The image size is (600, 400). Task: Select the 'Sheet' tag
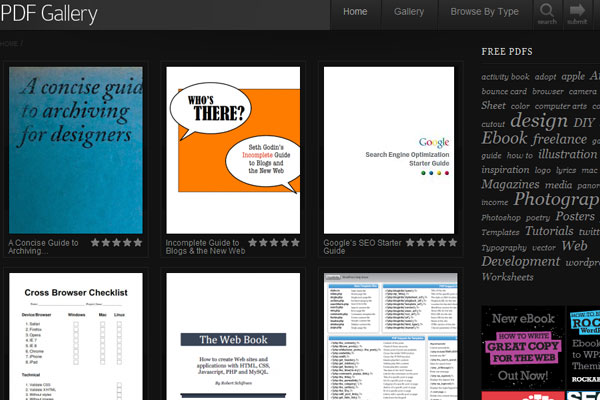click(493, 106)
